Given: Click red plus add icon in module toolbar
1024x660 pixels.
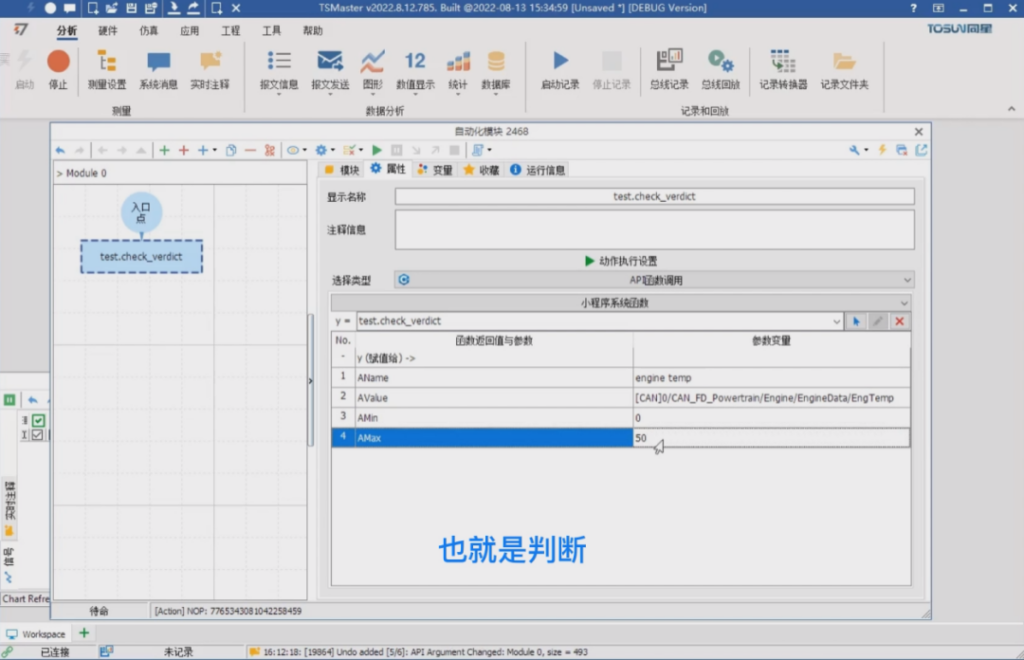Looking at the screenshot, I should [184, 150].
